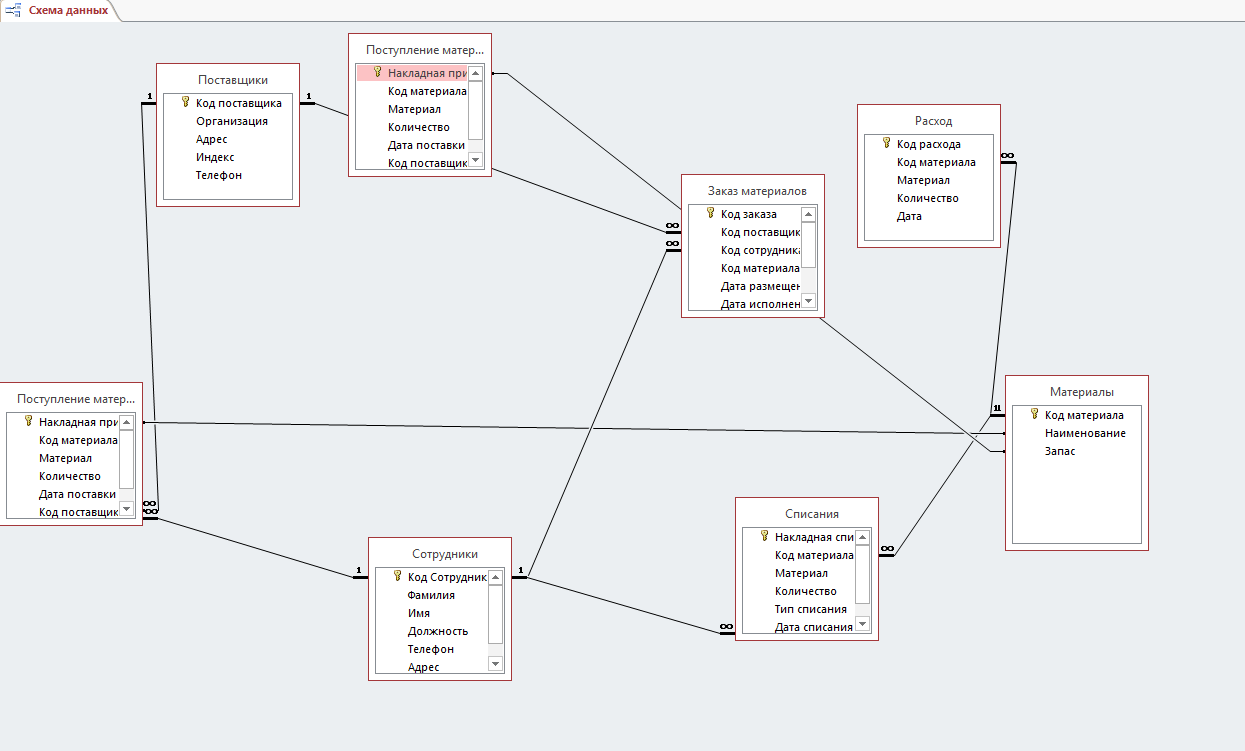Select Телефон field in Сотрудники
This screenshot has height=751, width=1245.
432,649
